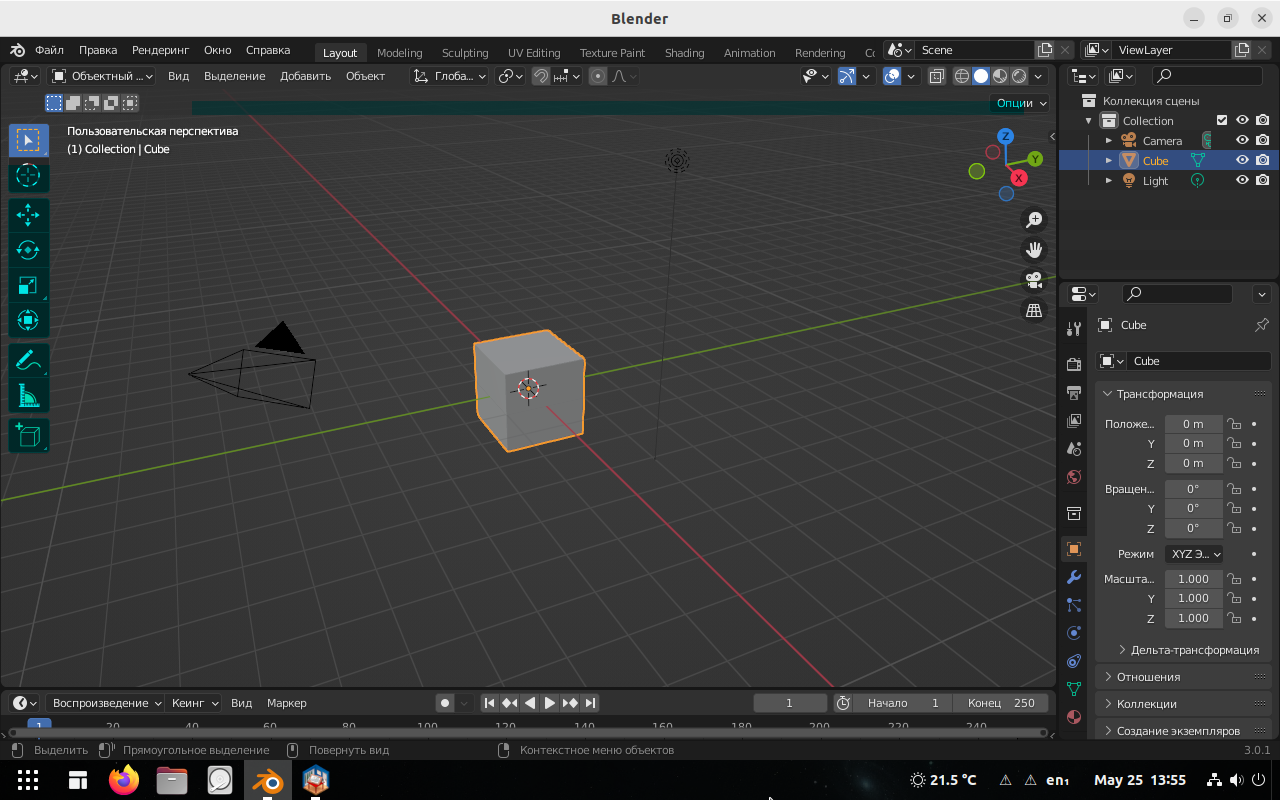Jump to the timeline end frame
Screen dimensions: 1280x800
(x=590, y=703)
